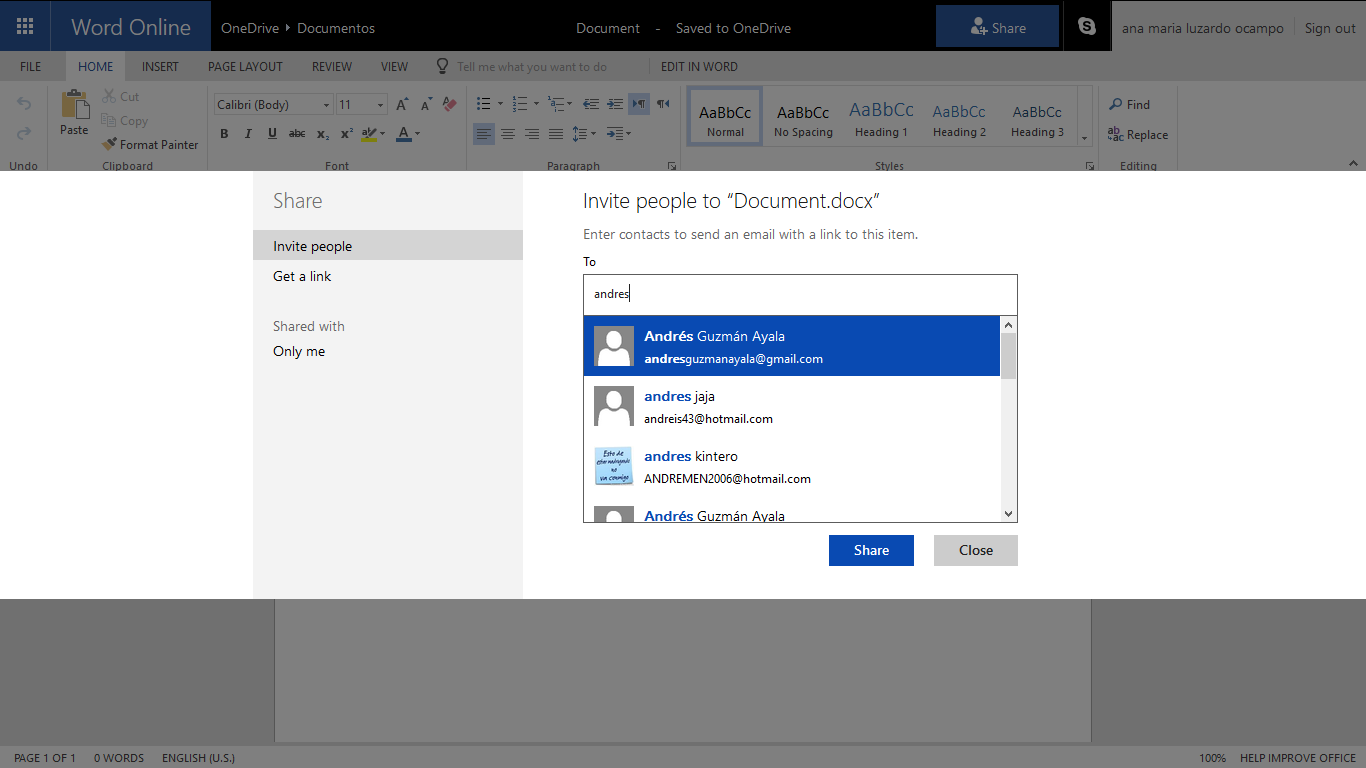Collapse the ribbon with the chevron
This screenshot has width=1366, height=768.
[1354, 163]
